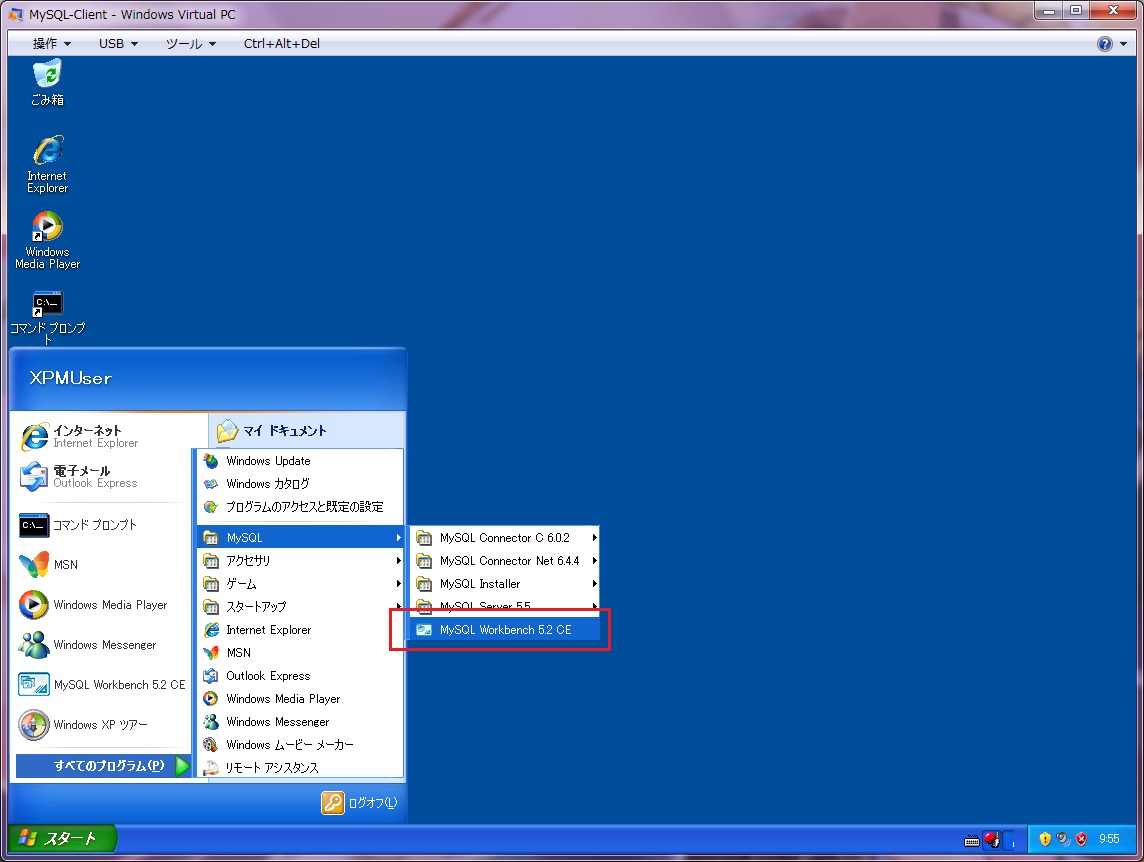
Task: Open MSN in Start menu left pane
Action: coord(102,565)
